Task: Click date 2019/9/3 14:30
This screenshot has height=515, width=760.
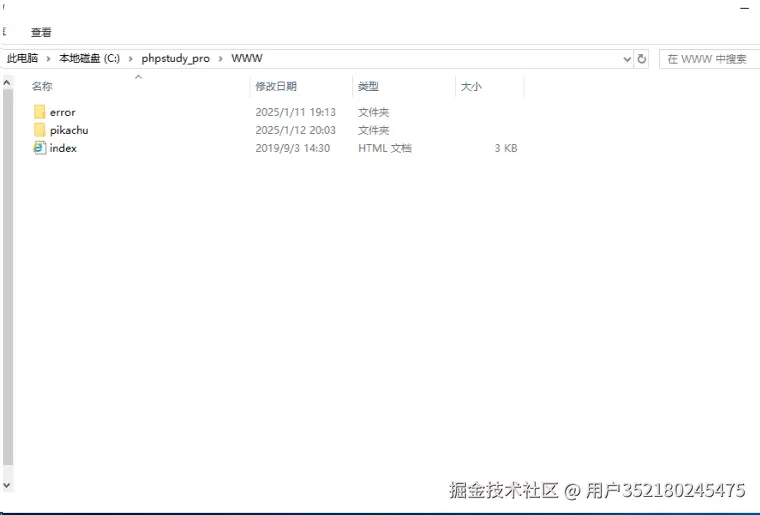Action: click(292, 148)
